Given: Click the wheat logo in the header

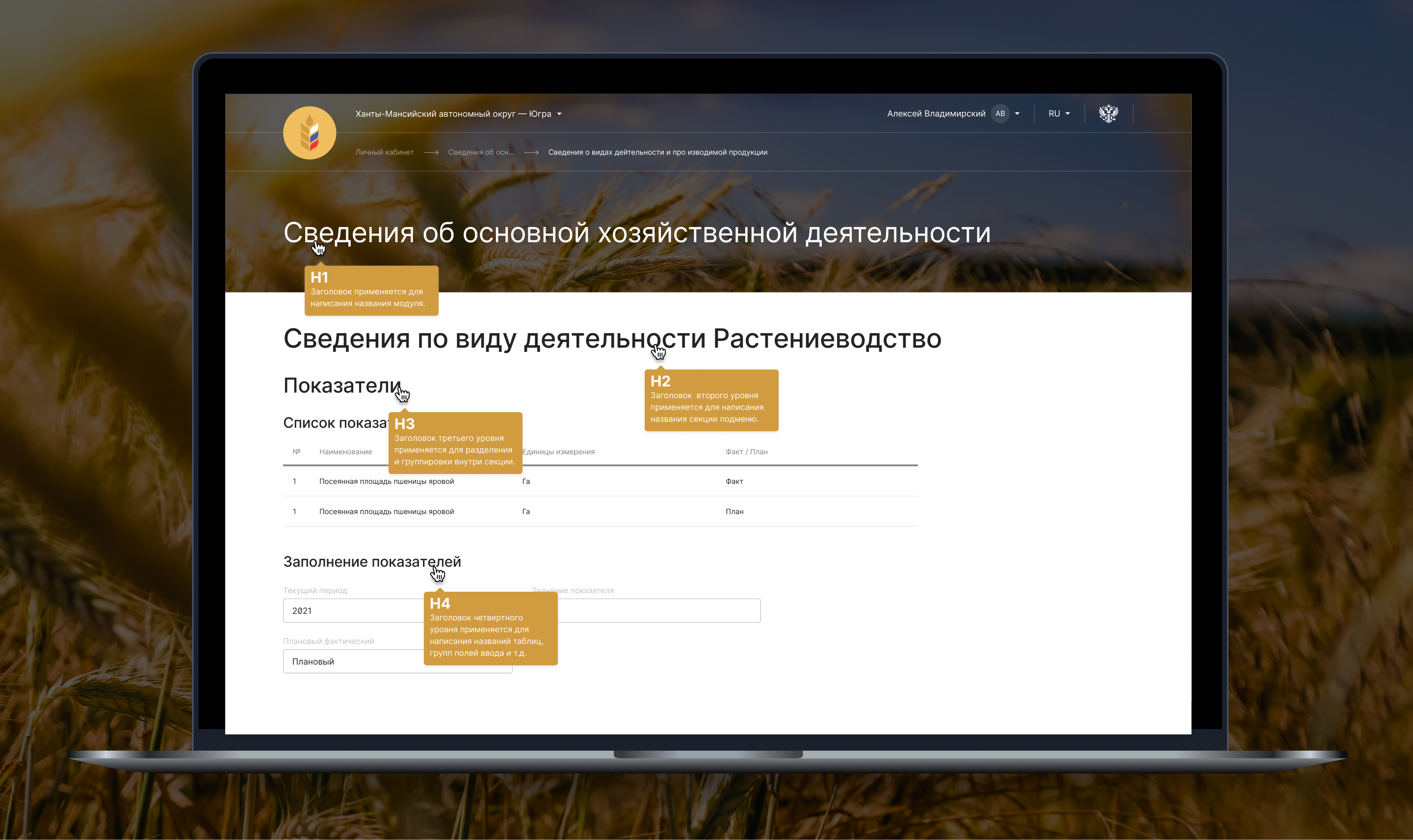Looking at the screenshot, I should pos(310,133).
